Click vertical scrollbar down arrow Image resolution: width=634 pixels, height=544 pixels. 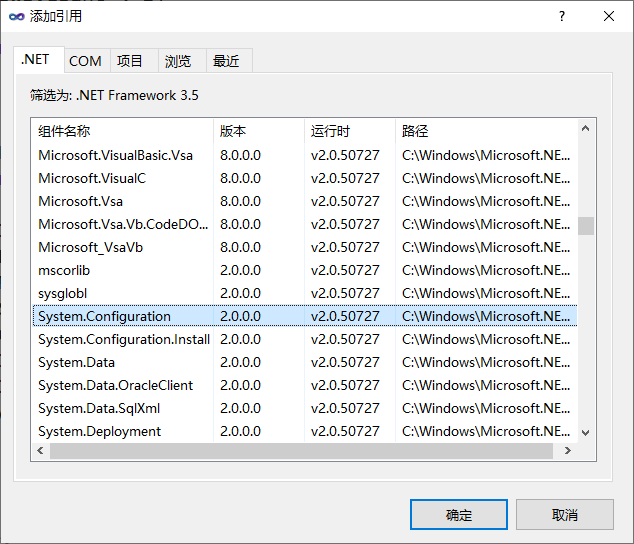[x=585, y=432]
